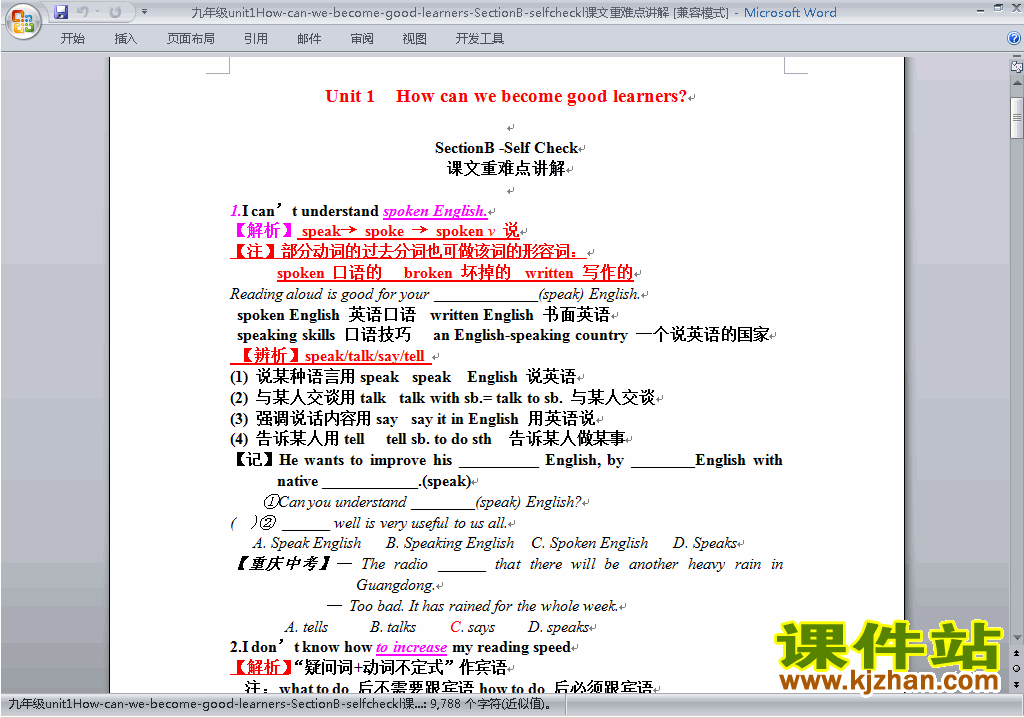Screen dimensions: 1024x718
Task: Click the '【解析】speak→ spoke → spoken' line
Action: 376,231
